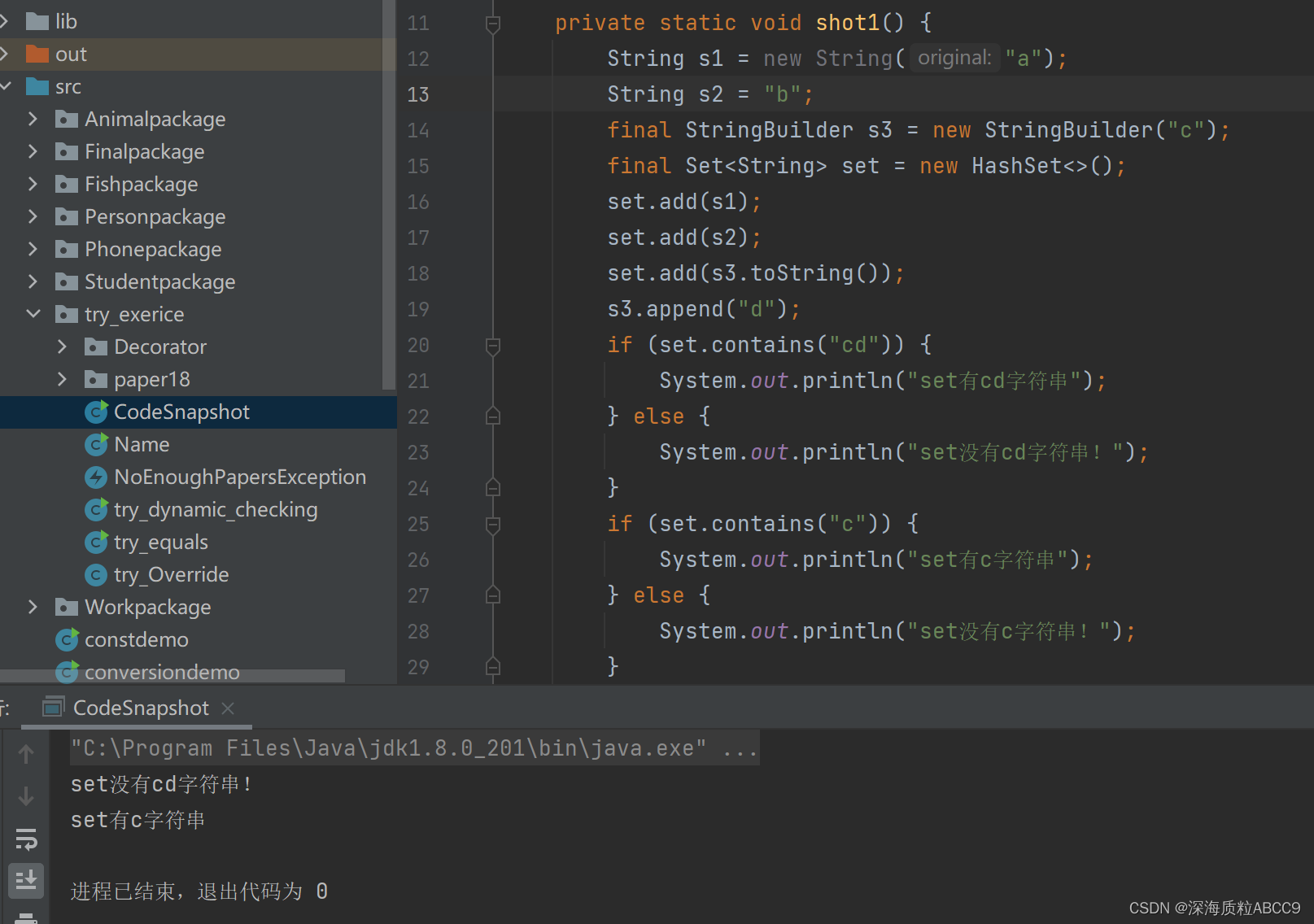1314x924 pixels.
Task: Click line number 20 in the gutter
Action: pyautogui.click(x=418, y=345)
